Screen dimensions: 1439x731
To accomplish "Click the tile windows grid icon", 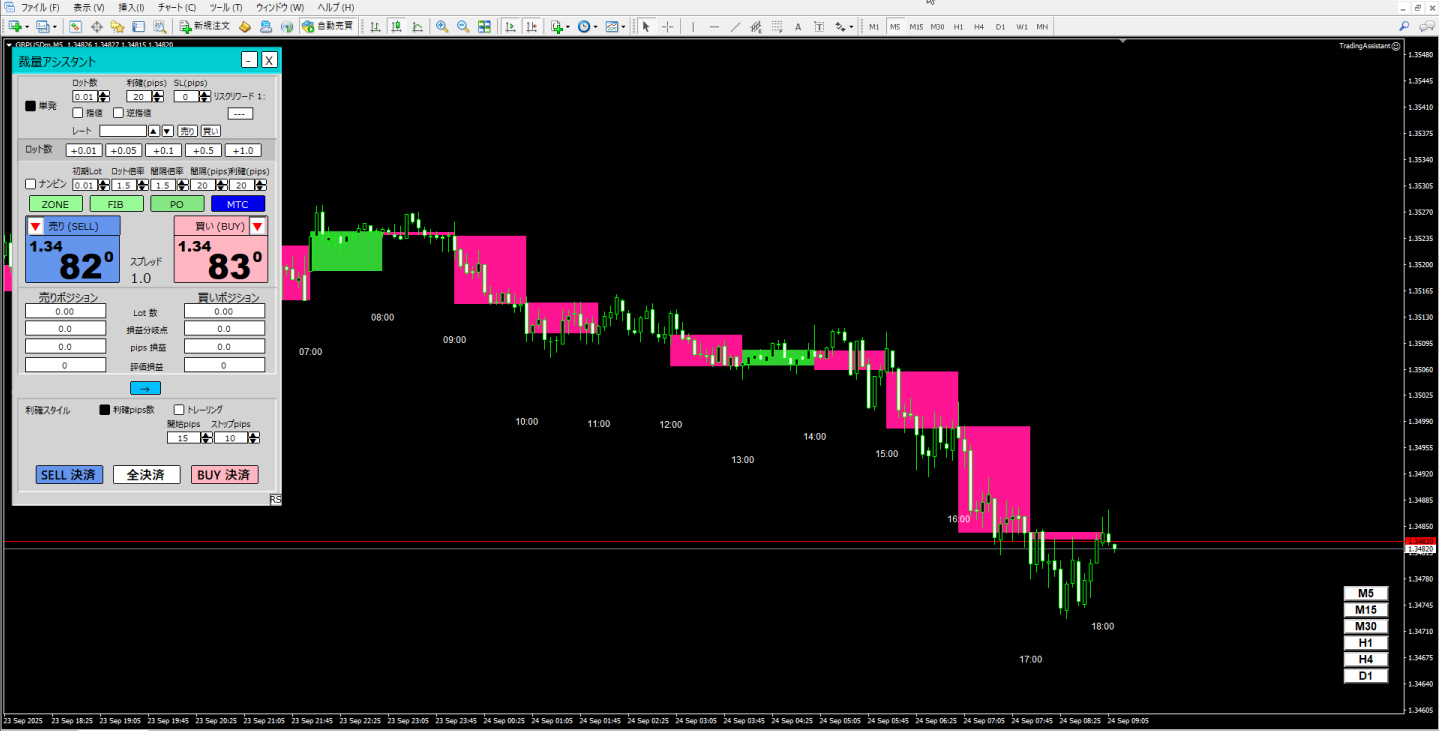I will pos(484,26).
